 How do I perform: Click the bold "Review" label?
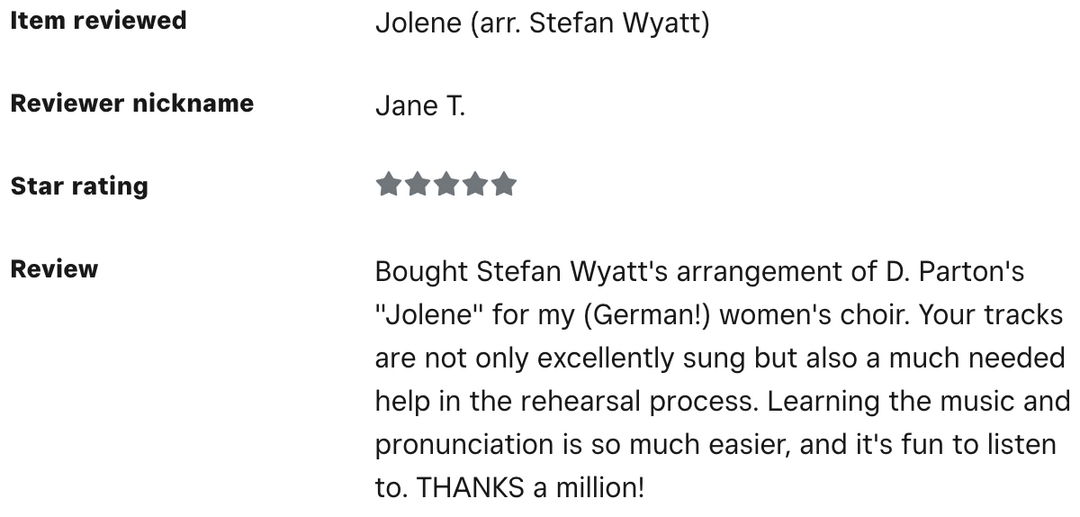[54, 269]
